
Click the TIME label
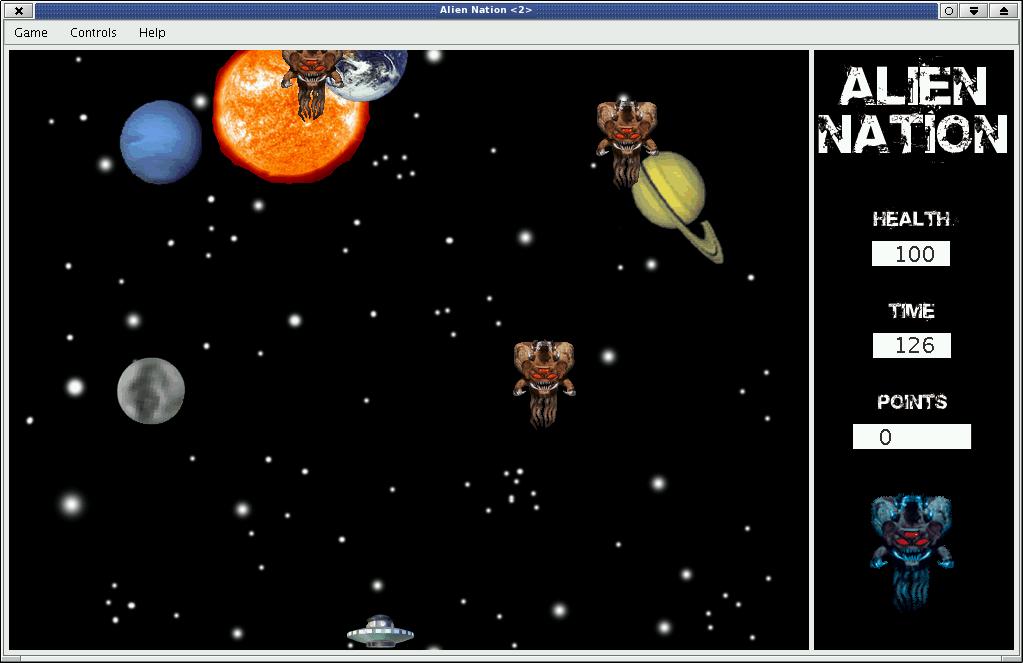911,311
